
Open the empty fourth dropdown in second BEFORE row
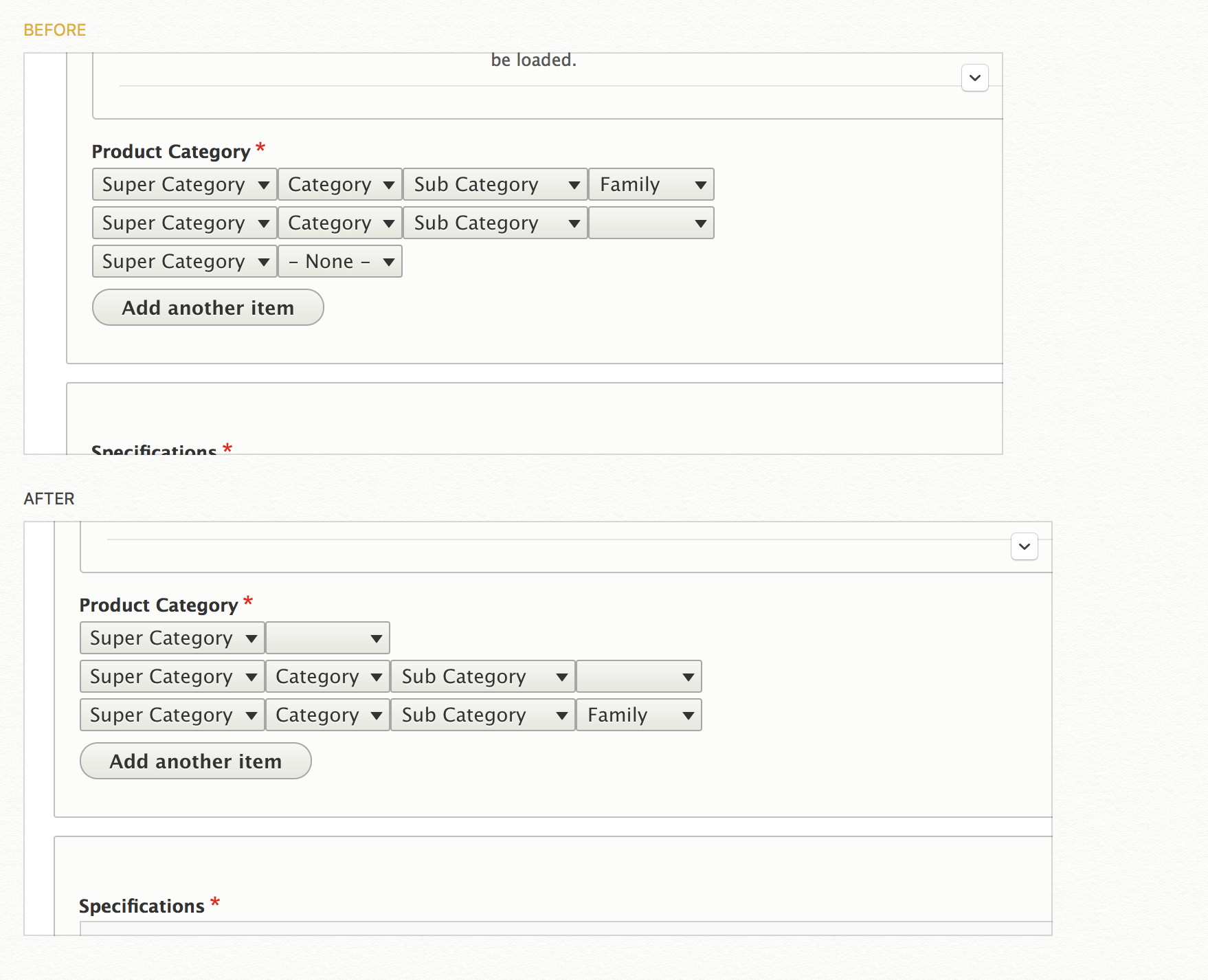(x=650, y=223)
